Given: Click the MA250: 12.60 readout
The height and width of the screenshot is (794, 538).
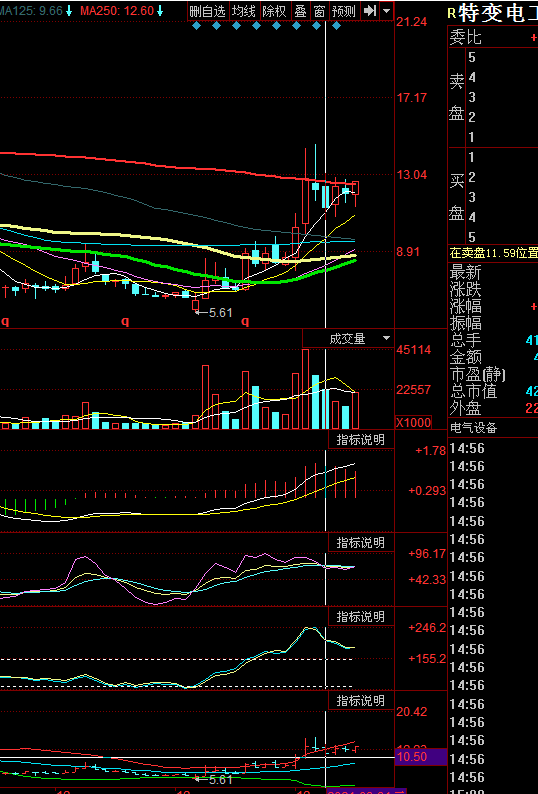Looking at the screenshot, I should 117,11.
